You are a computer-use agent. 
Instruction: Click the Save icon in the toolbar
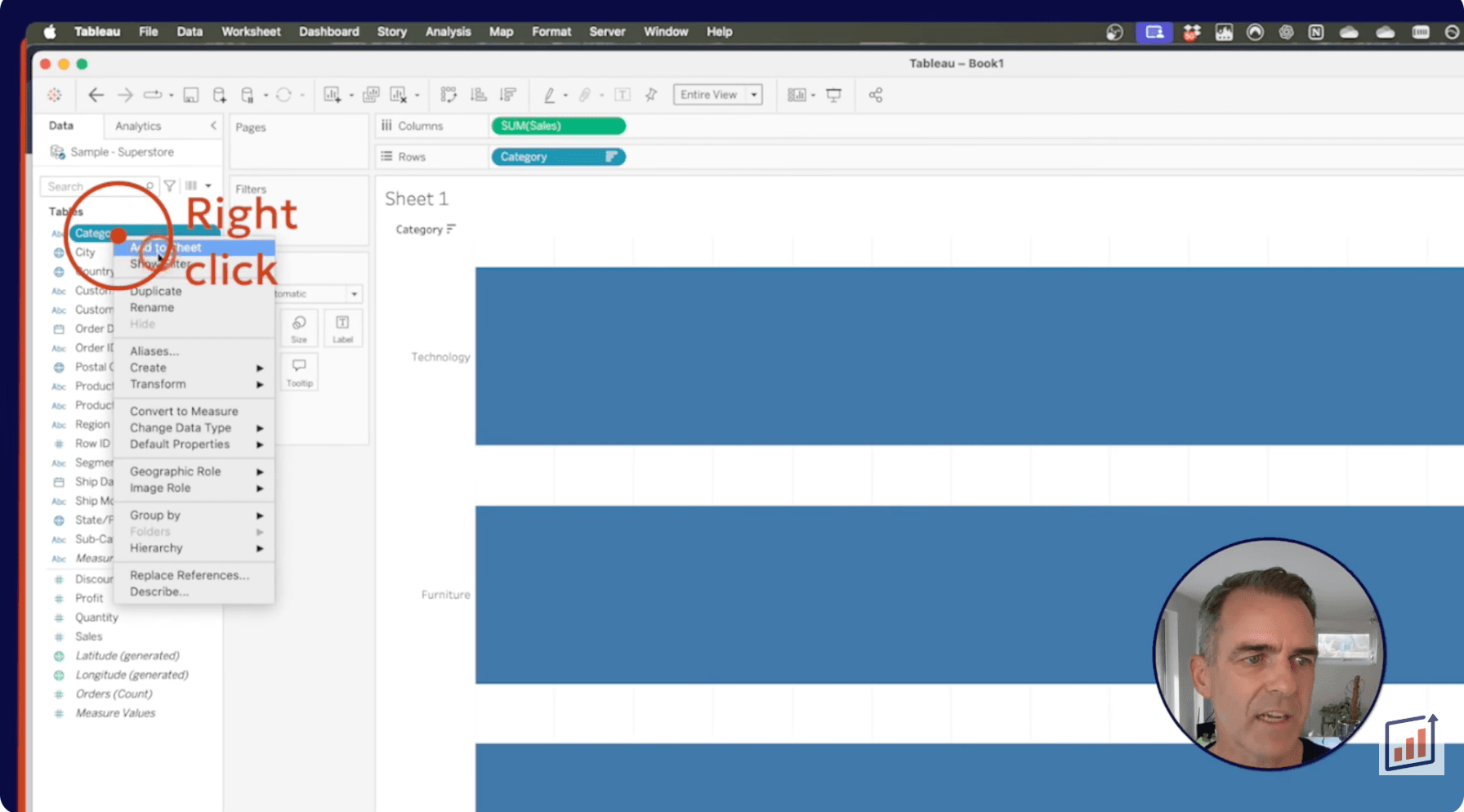pyautogui.click(x=190, y=95)
